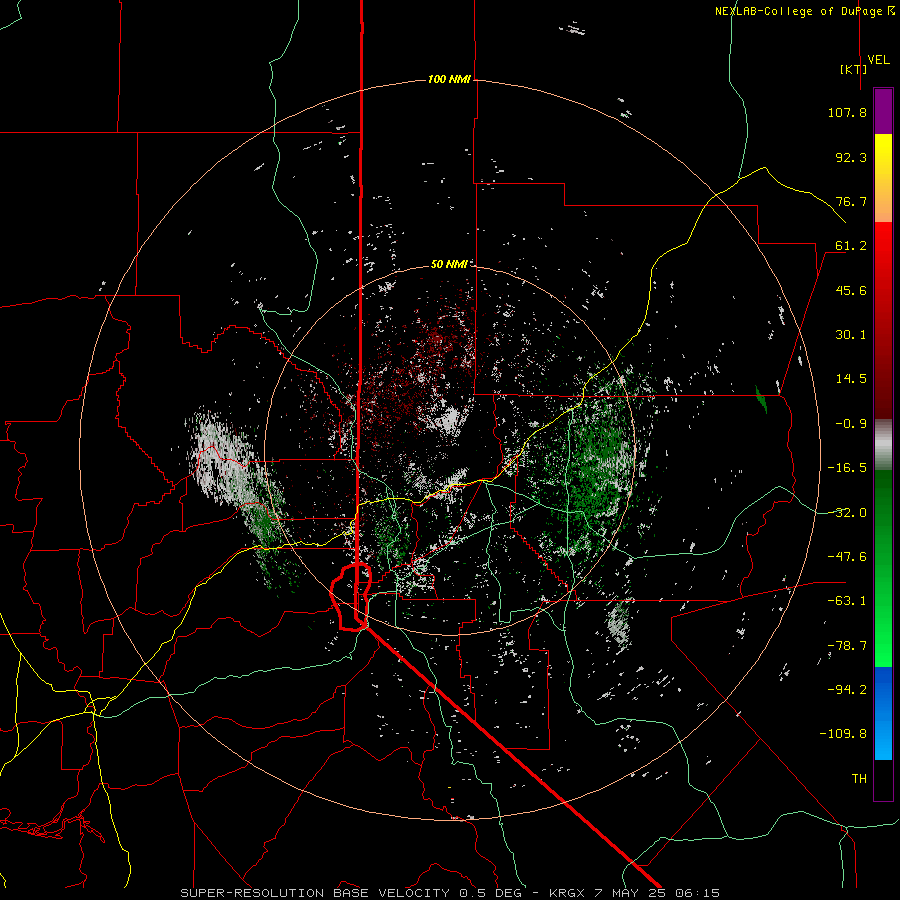Click the 14.5 legend value
Viewport: 900px width, 900px height.
pos(851,379)
